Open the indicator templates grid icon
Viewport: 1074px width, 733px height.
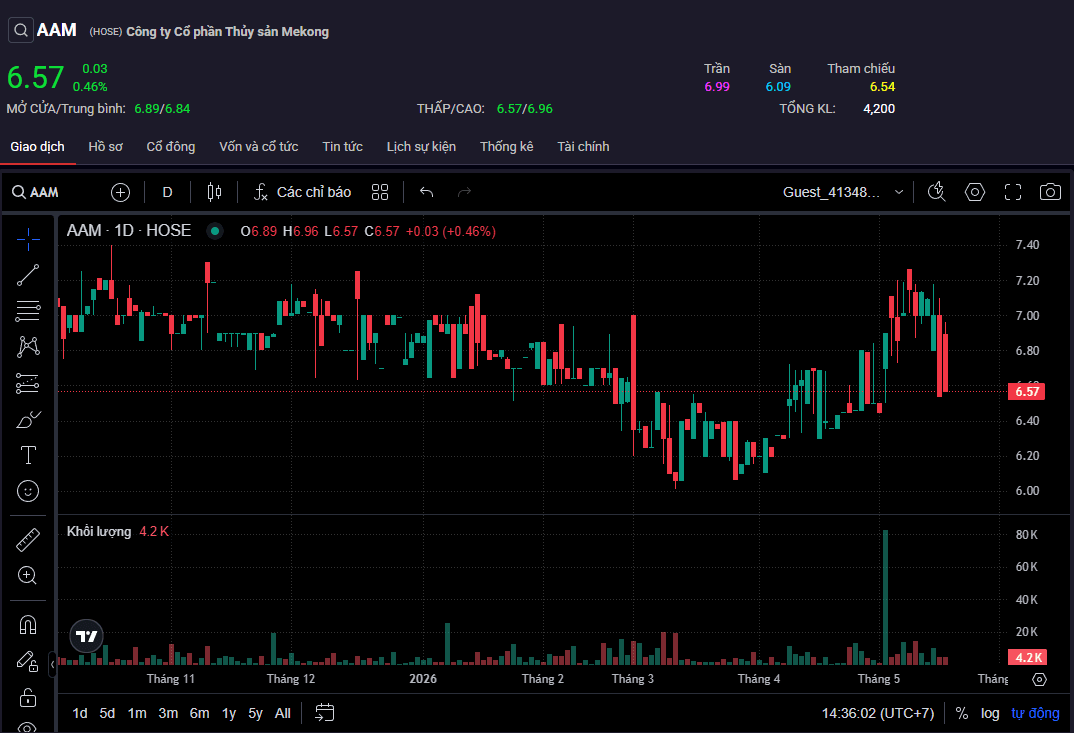pos(380,192)
